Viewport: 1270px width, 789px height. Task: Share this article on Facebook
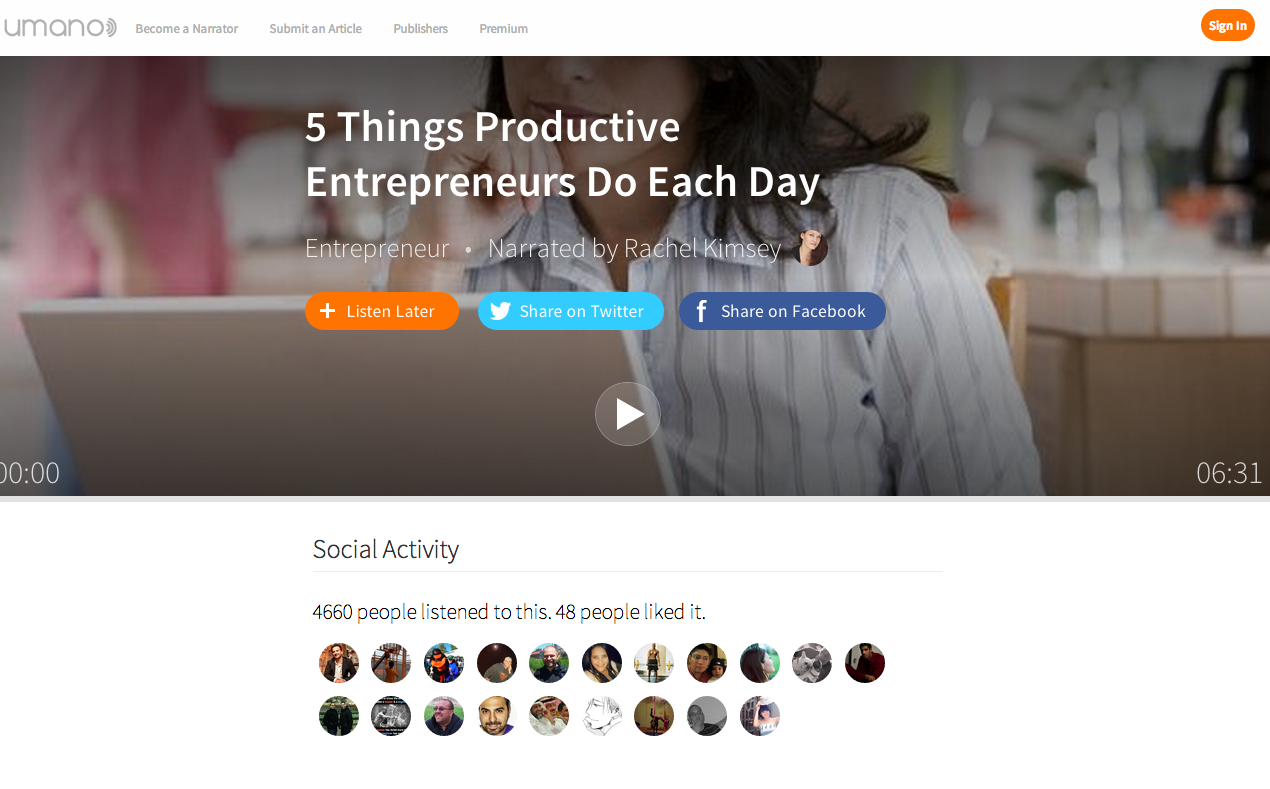pos(782,311)
